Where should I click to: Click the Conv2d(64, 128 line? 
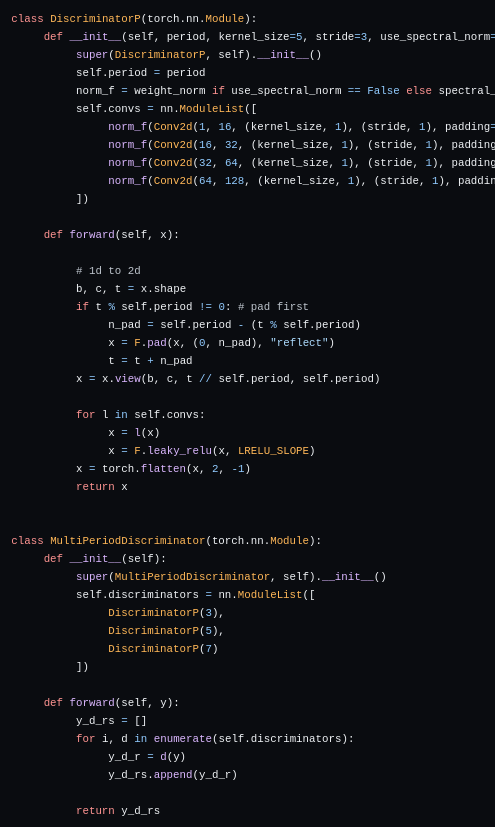[x=302, y=181]
